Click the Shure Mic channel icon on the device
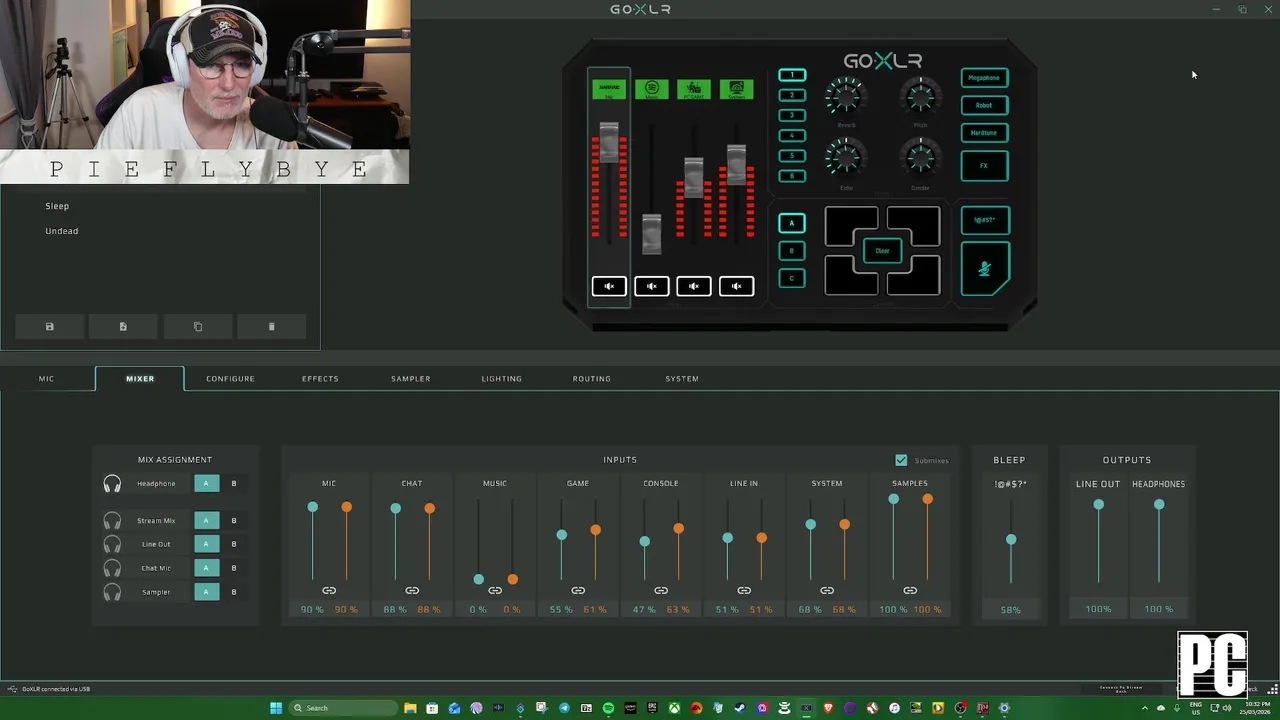The height and width of the screenshot is (720, 1280). [609, 89]
